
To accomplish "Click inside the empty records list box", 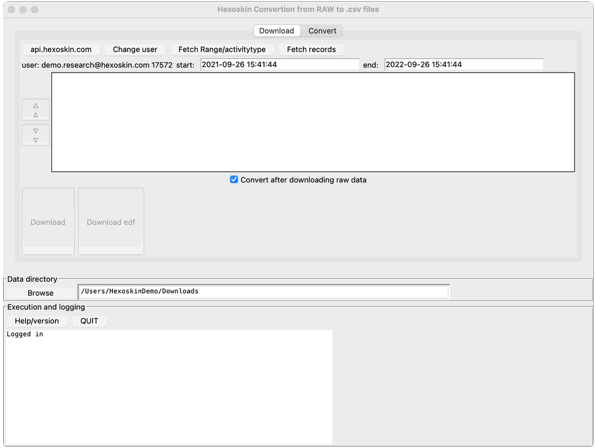I will (313, 122).
